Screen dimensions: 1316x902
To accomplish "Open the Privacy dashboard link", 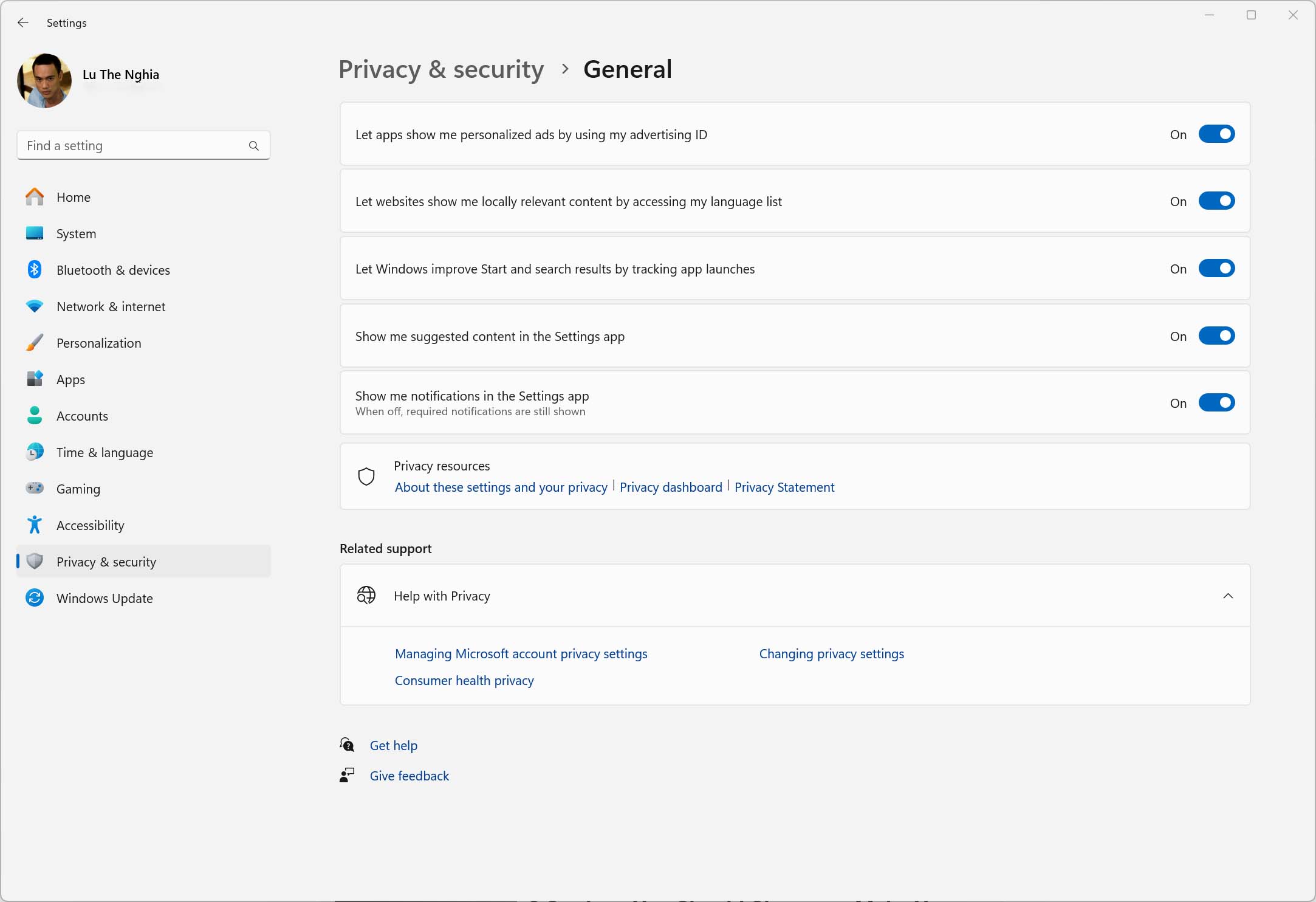I will (671, 487).
